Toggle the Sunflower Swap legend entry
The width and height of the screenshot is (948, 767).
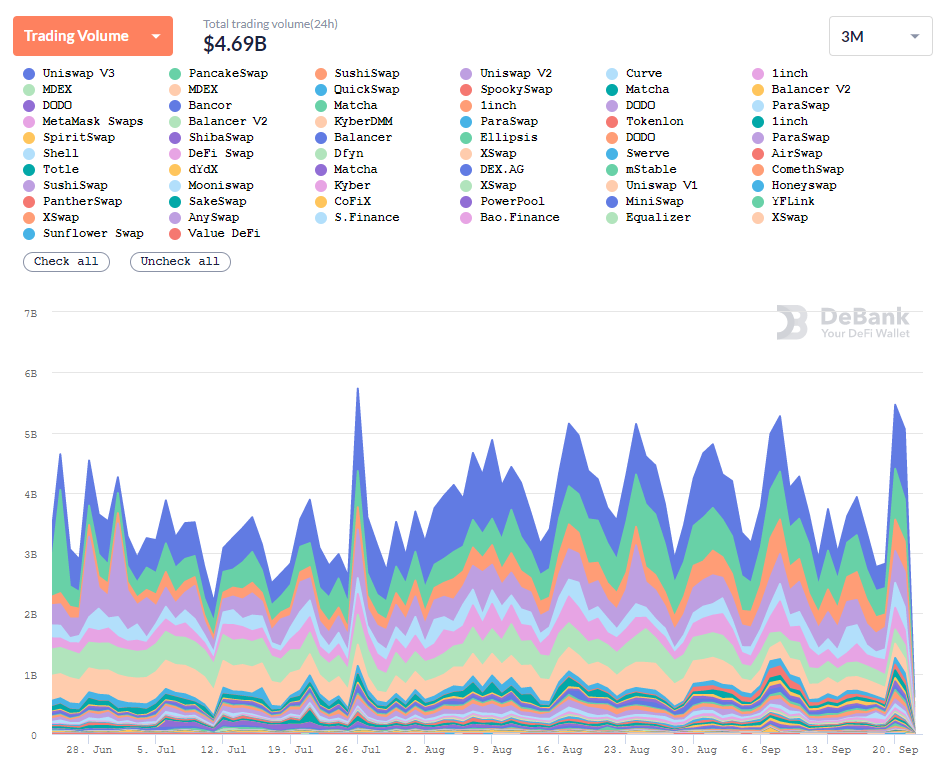83,234
